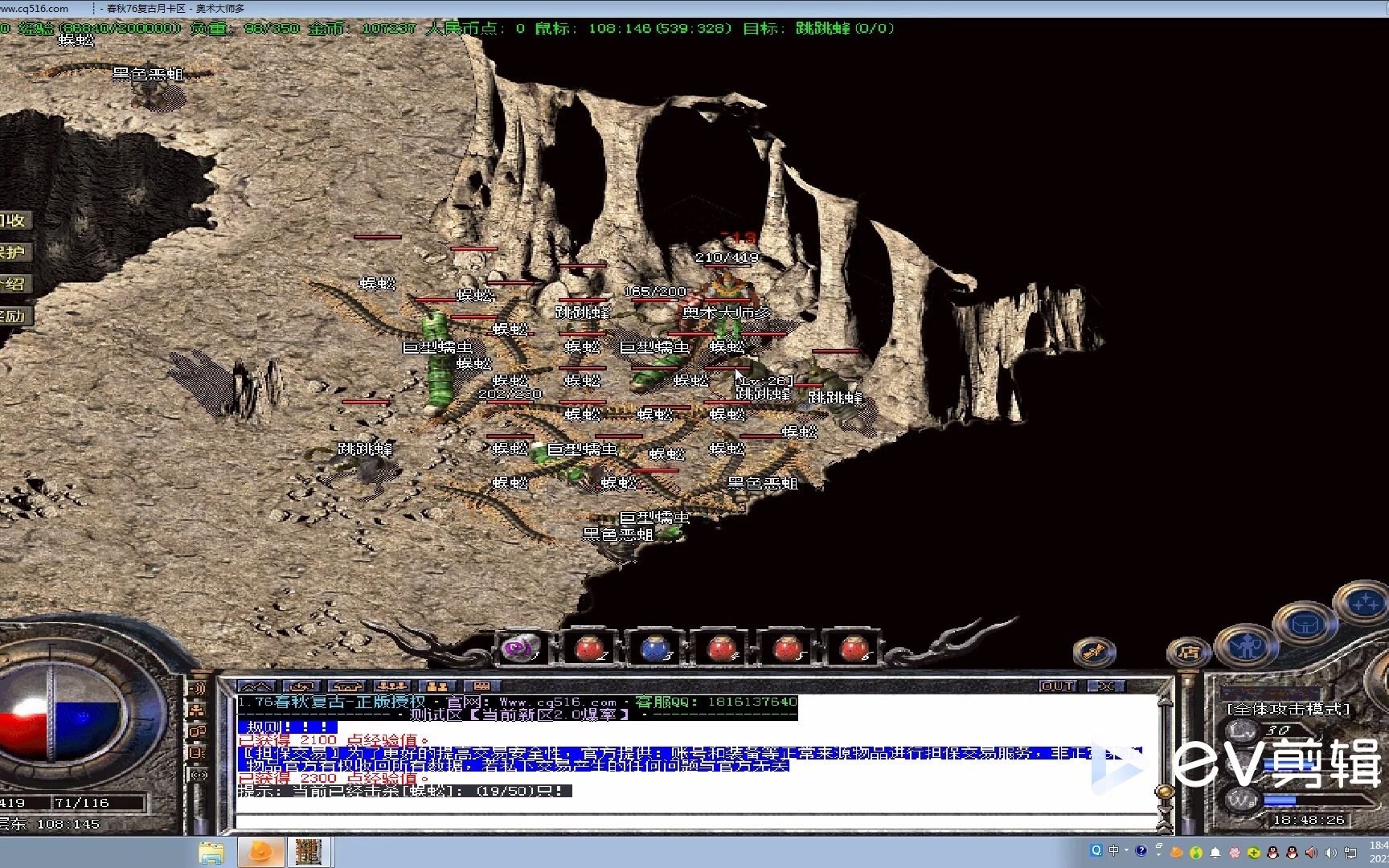Open the inventory bag round button
This screenshot has width=1389, height=868.
(x=1304, y=624)
